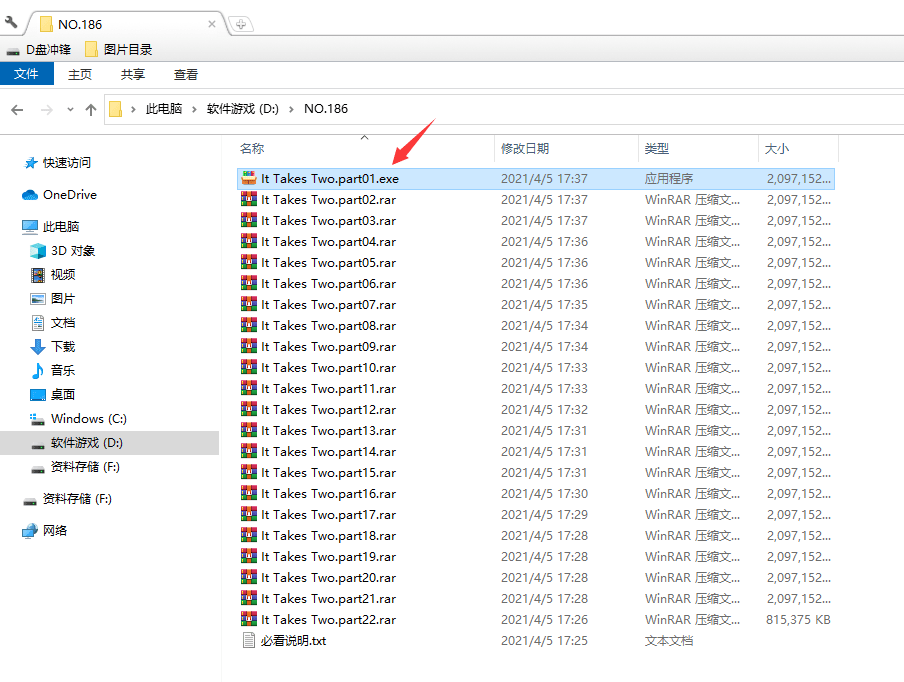This screenshot has width=904, height=682.
Task: Click WinRAR icon of part18.rar
Action: [248, 536]
